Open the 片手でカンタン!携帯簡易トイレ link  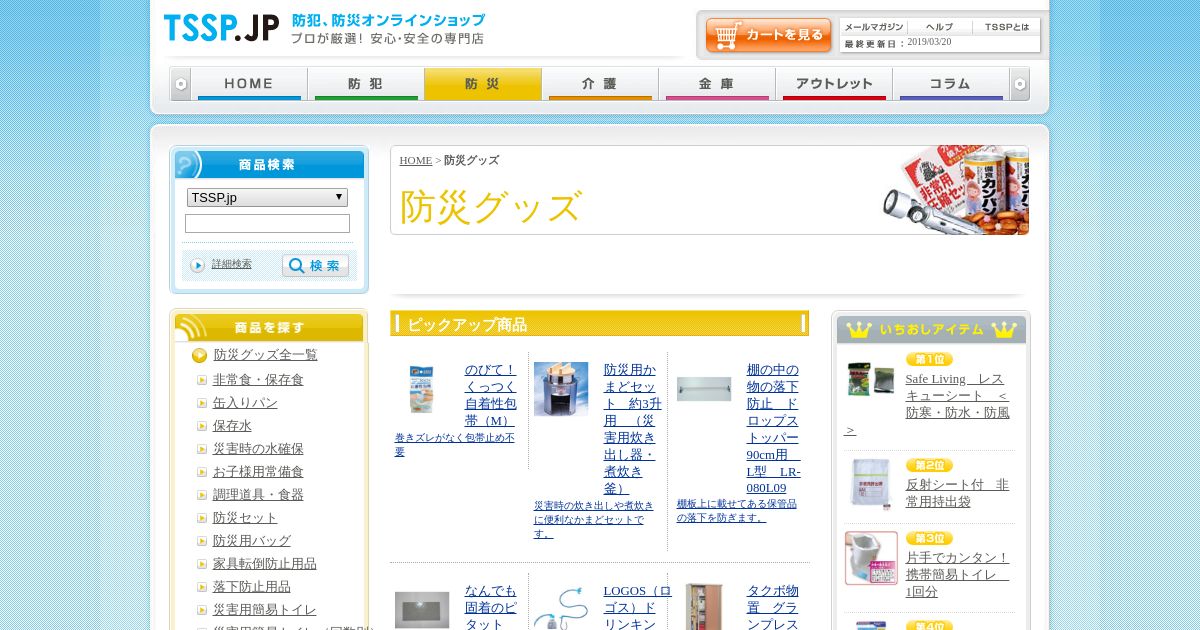click(x=958, y=574)
